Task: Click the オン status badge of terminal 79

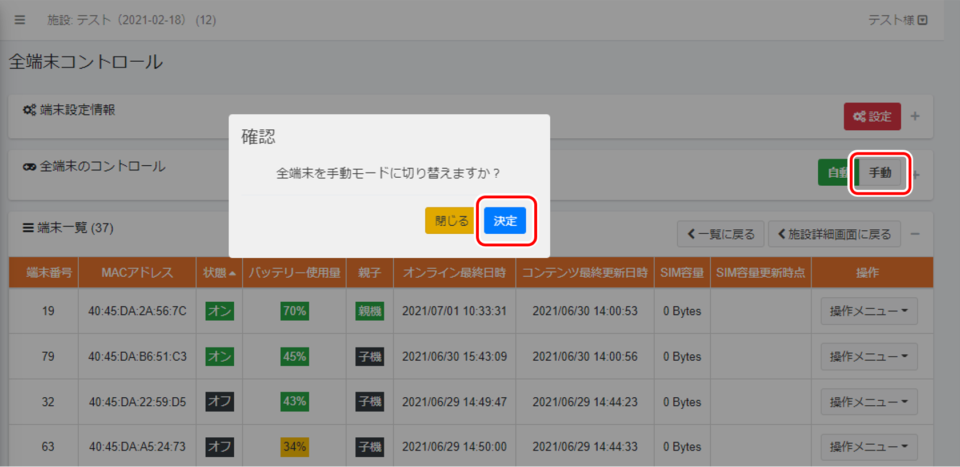Action: click(219, 356)
